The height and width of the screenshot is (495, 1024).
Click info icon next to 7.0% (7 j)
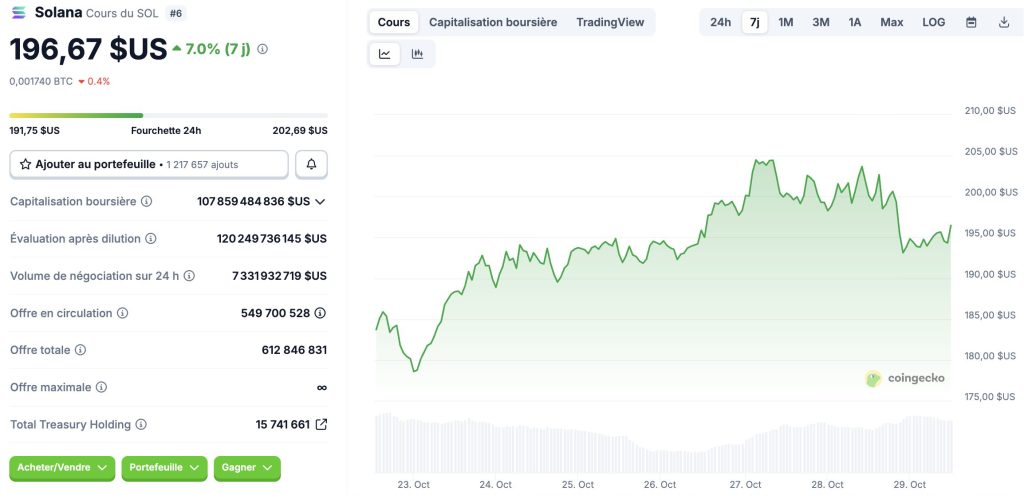[263, 48]
